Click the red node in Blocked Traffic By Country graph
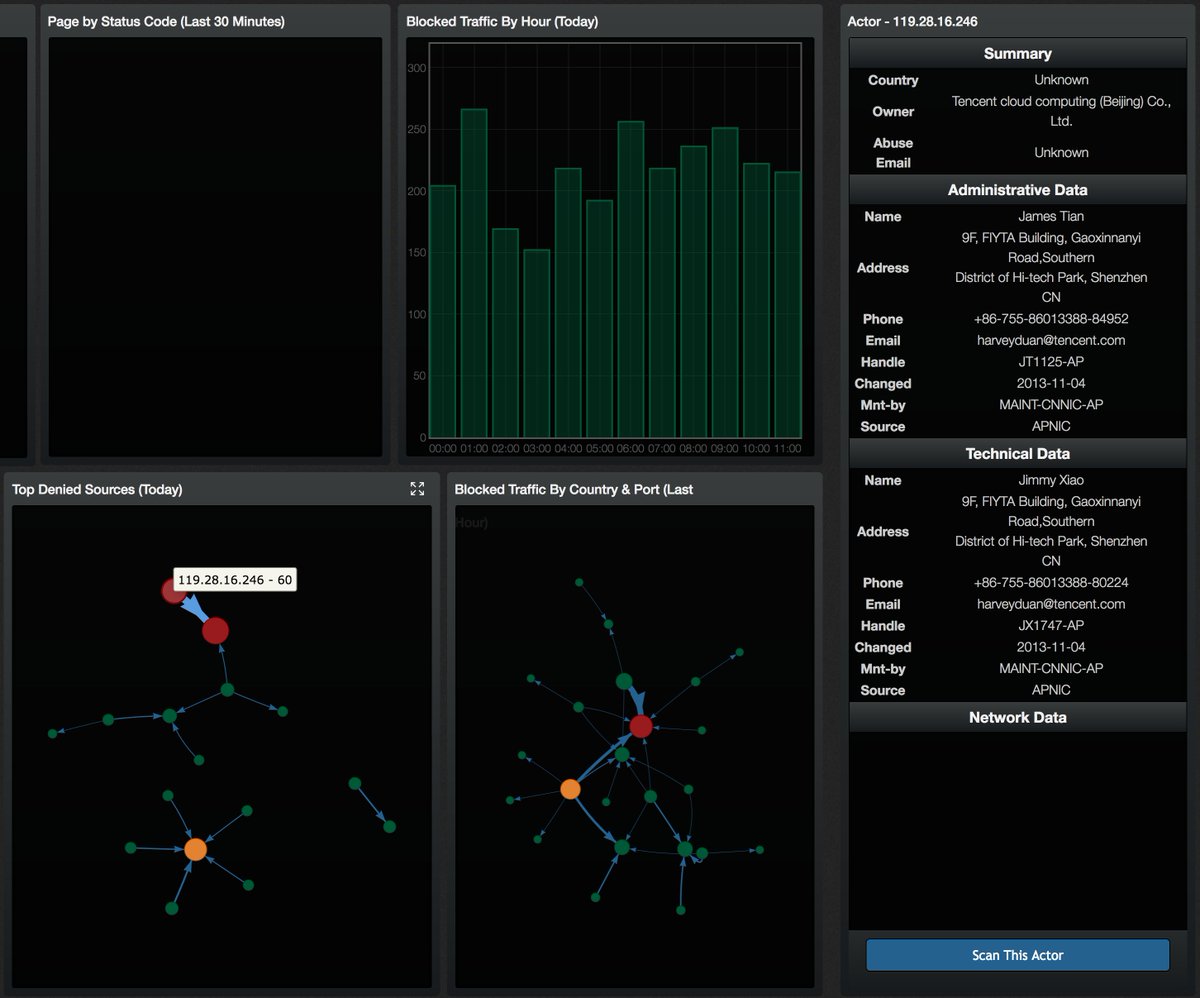Image resolution: width=1200 pixels, height=998 pixels. click(x=641, y=726)
